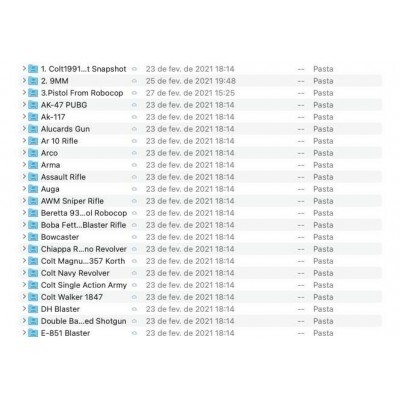Select the 2. 9MM folder icon
This screenshot has width=400, height=400.
click(x=33, y=81)
